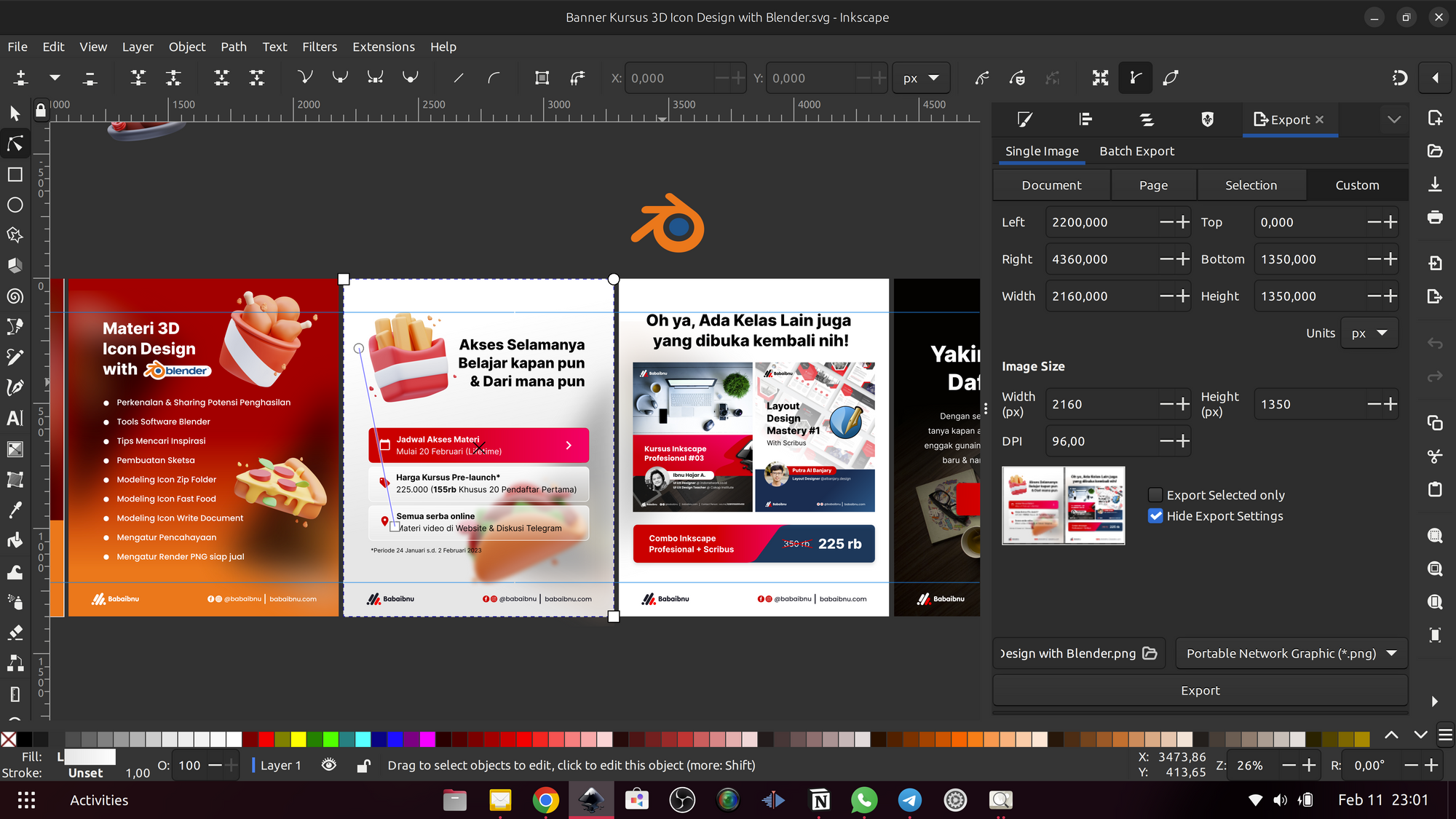Click Make selected nodes cusp icon
The image size is (1456, 819).
pyautogui.click(x=305, y=78)
